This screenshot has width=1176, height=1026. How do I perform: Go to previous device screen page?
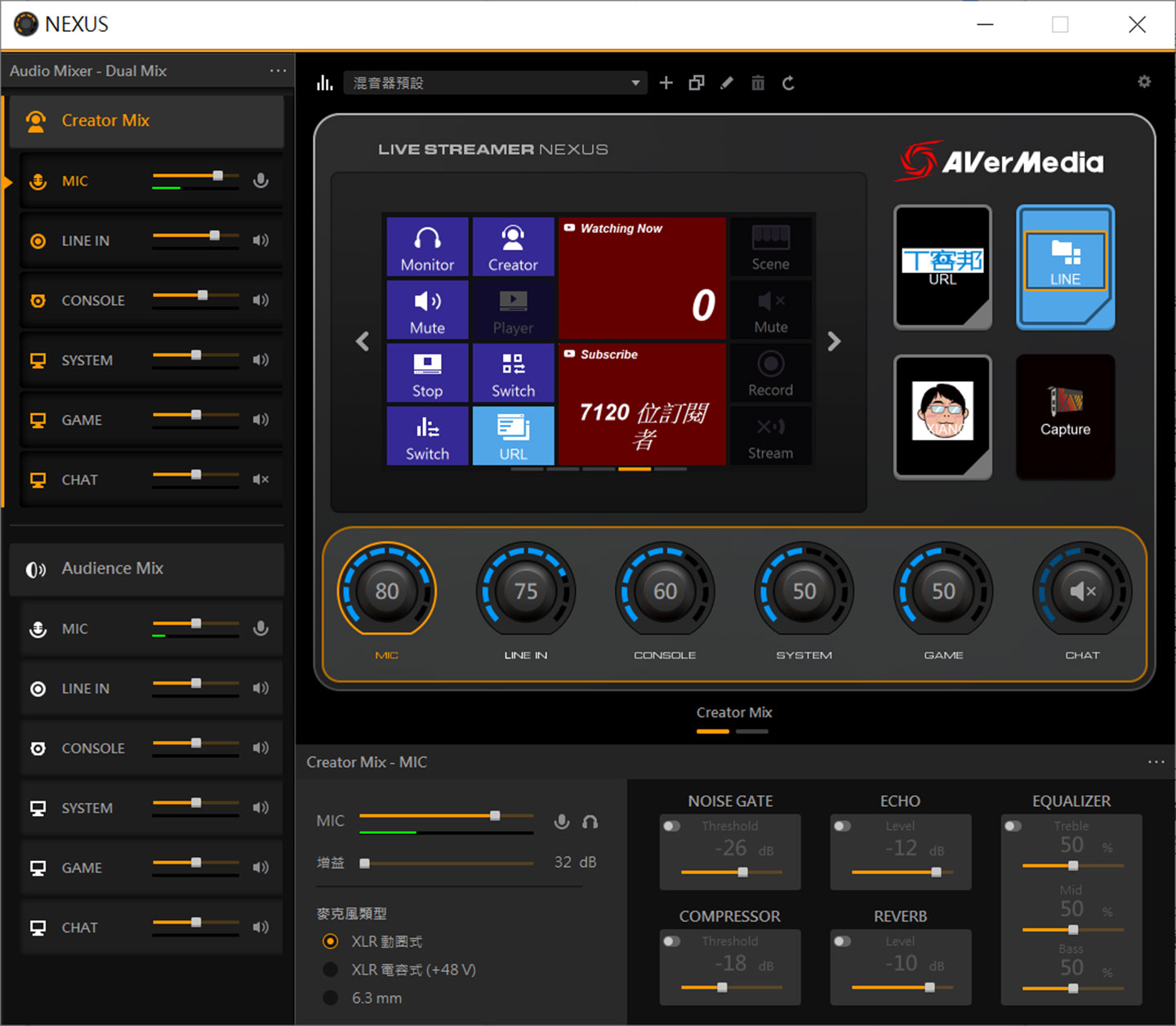click(x=363, y=341)
